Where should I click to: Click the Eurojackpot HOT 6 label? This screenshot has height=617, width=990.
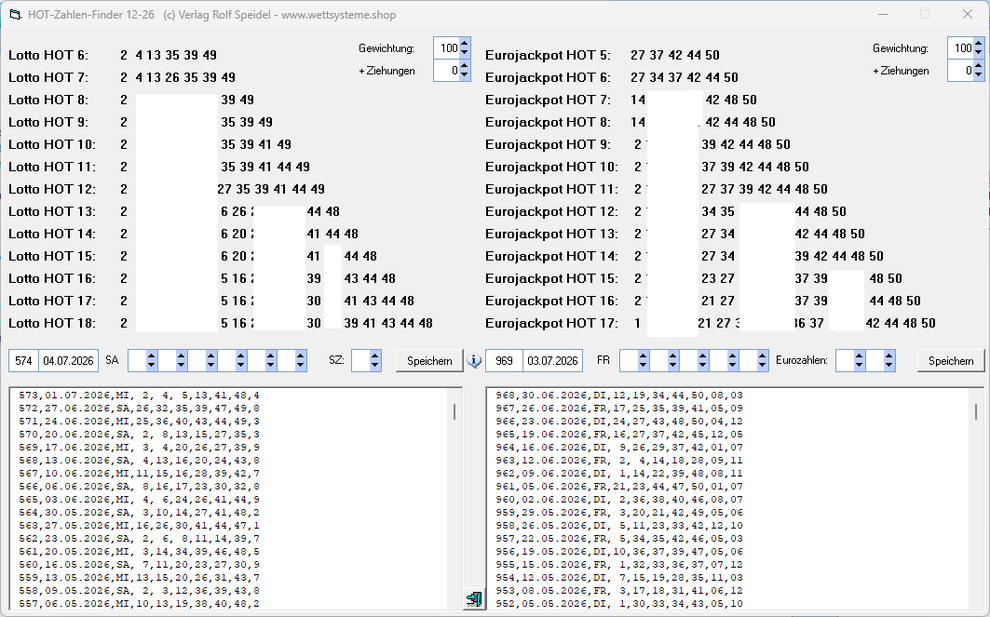tap(548, 78)
